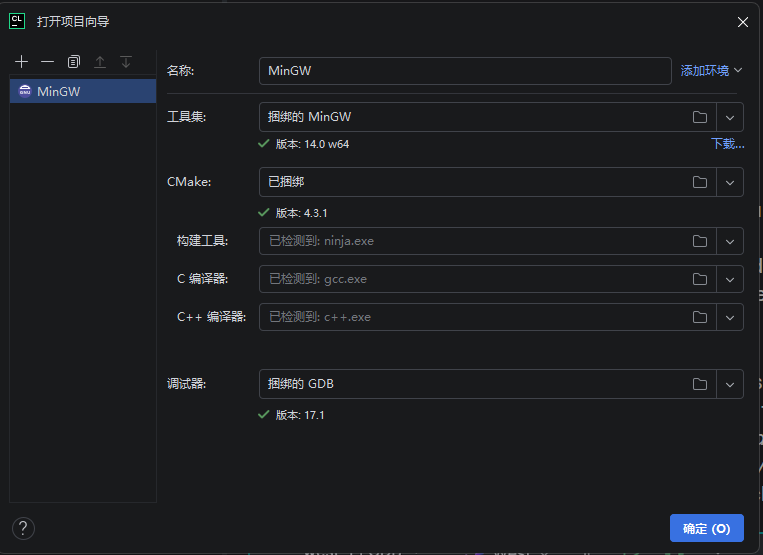Browse folder for 工具集 toolset path
Viewport: 763px width, 555px height.
pyautogui.click(x=700, y=117)
